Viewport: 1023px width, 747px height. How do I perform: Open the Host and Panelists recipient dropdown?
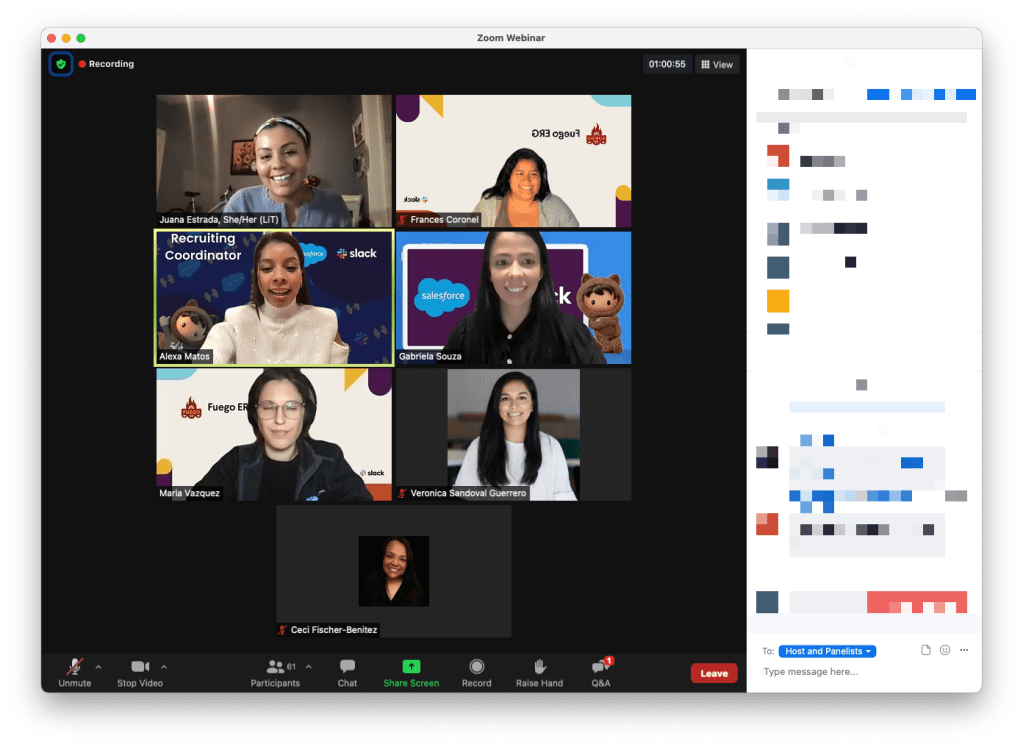coord(827,651)
